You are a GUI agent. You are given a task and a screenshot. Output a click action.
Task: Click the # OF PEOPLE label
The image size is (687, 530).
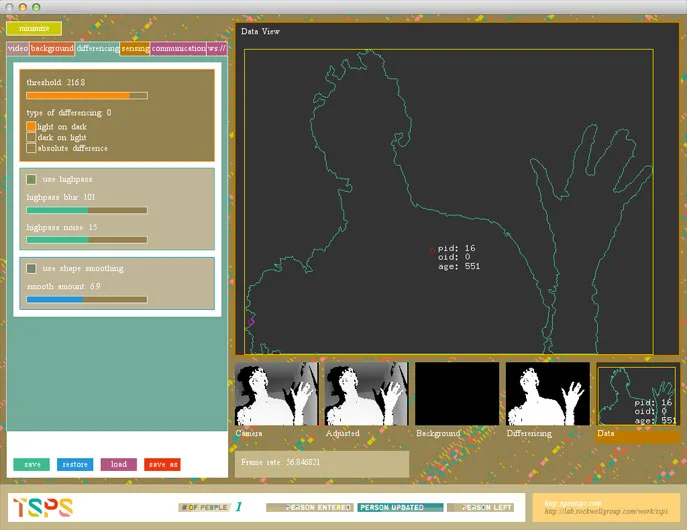(x=204, y=507)
